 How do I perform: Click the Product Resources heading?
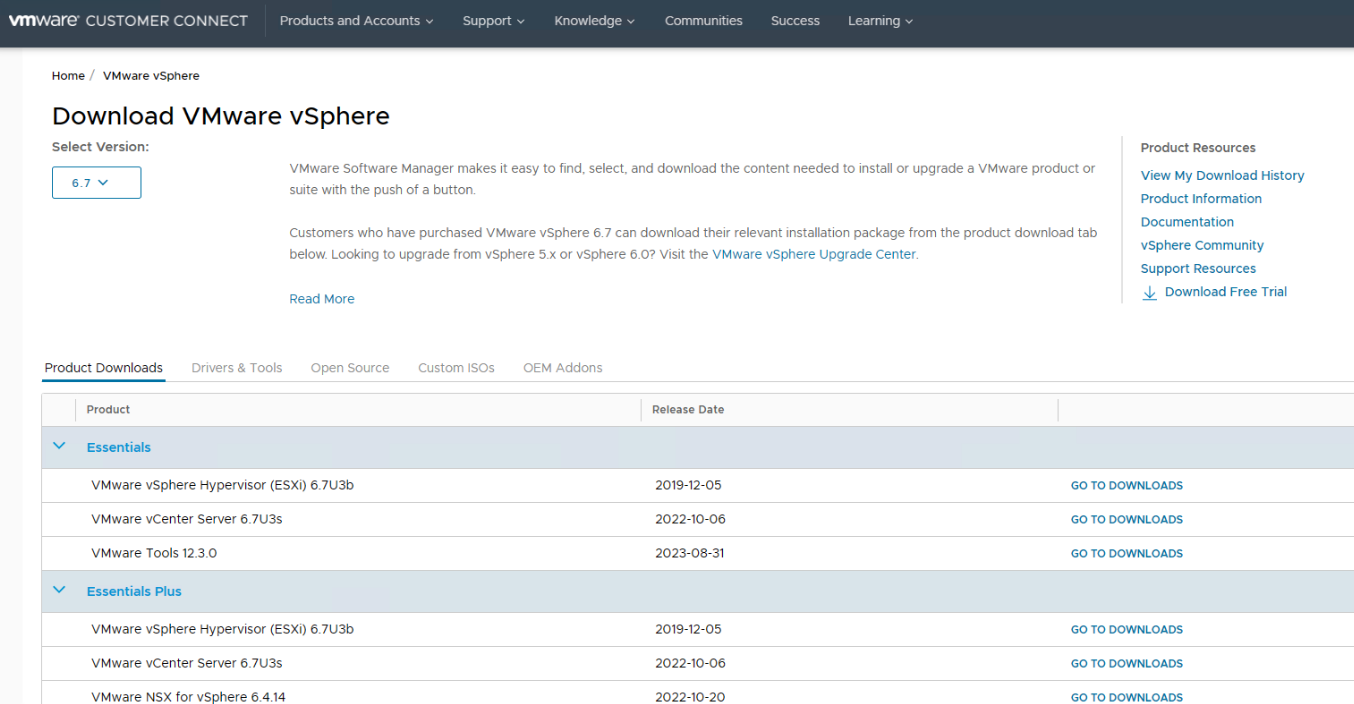pos(1198,148)
